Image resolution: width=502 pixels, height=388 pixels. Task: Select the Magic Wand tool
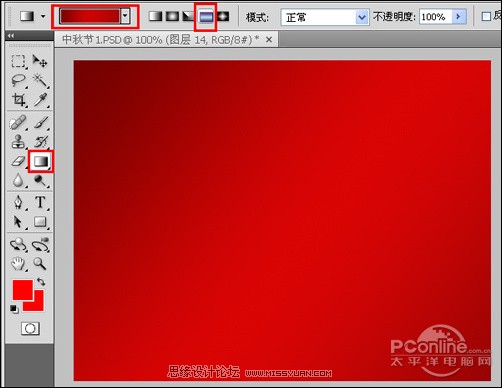[40, 81]
